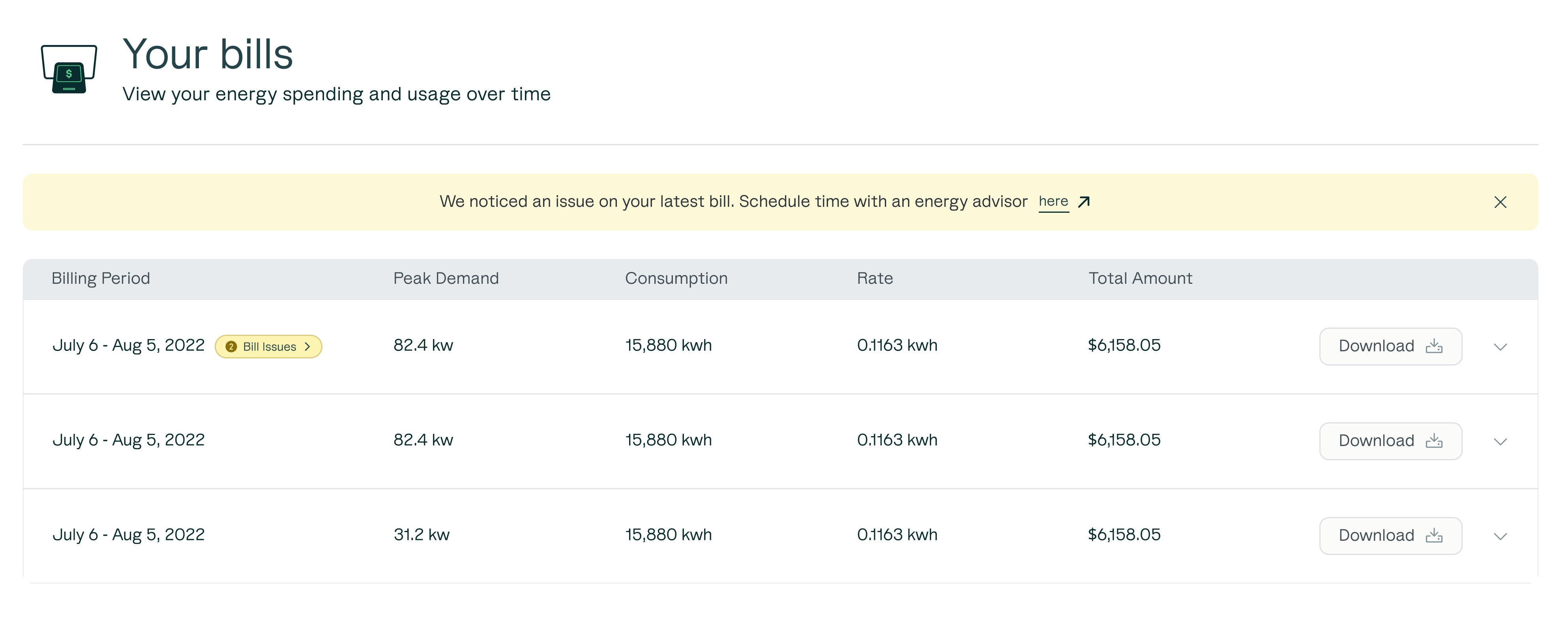Viewport: 1568px width, 626px height.
Task: Click the Rate column header
Action: (875, 278)
